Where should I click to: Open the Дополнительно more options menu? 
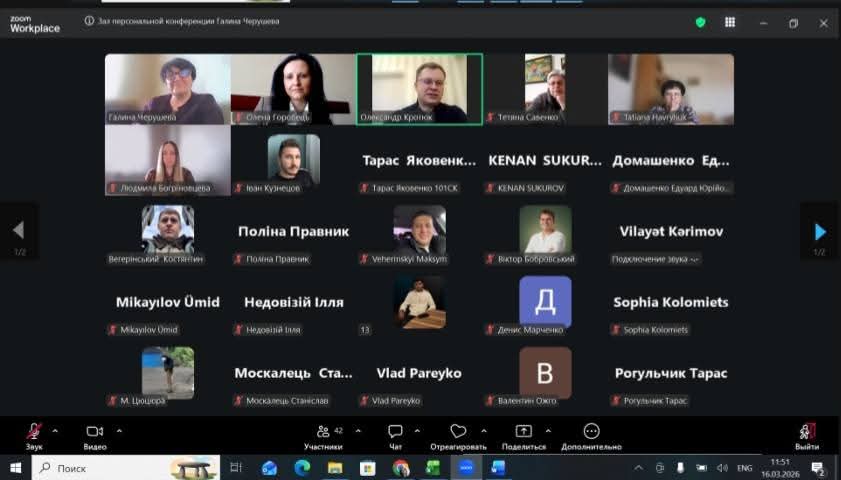point(591,431)
